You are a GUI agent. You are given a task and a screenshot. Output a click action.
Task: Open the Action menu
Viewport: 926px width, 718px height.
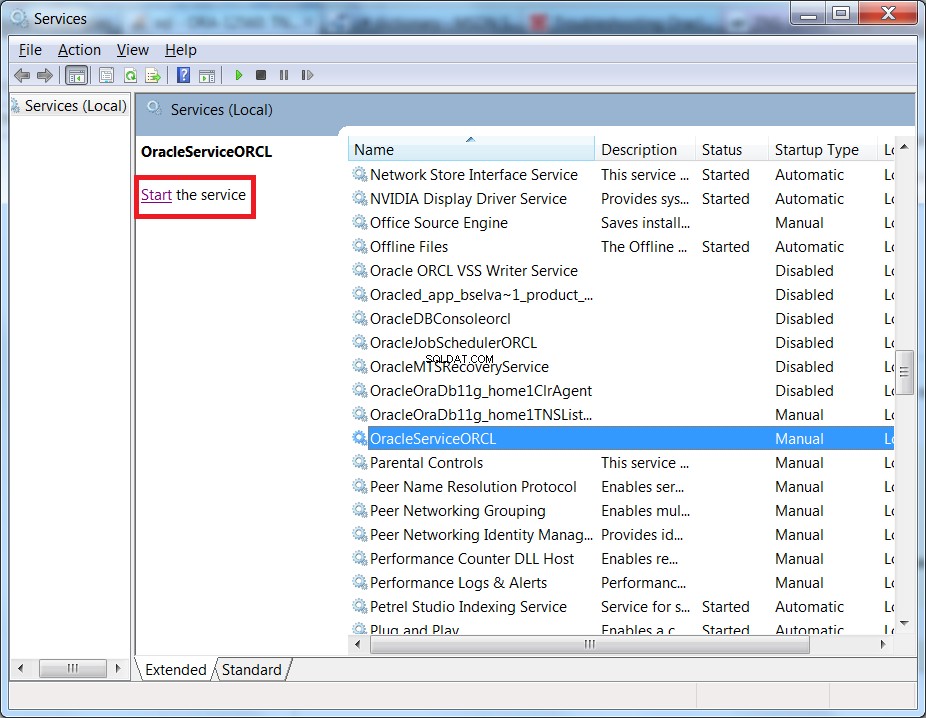tap(79, 50)
